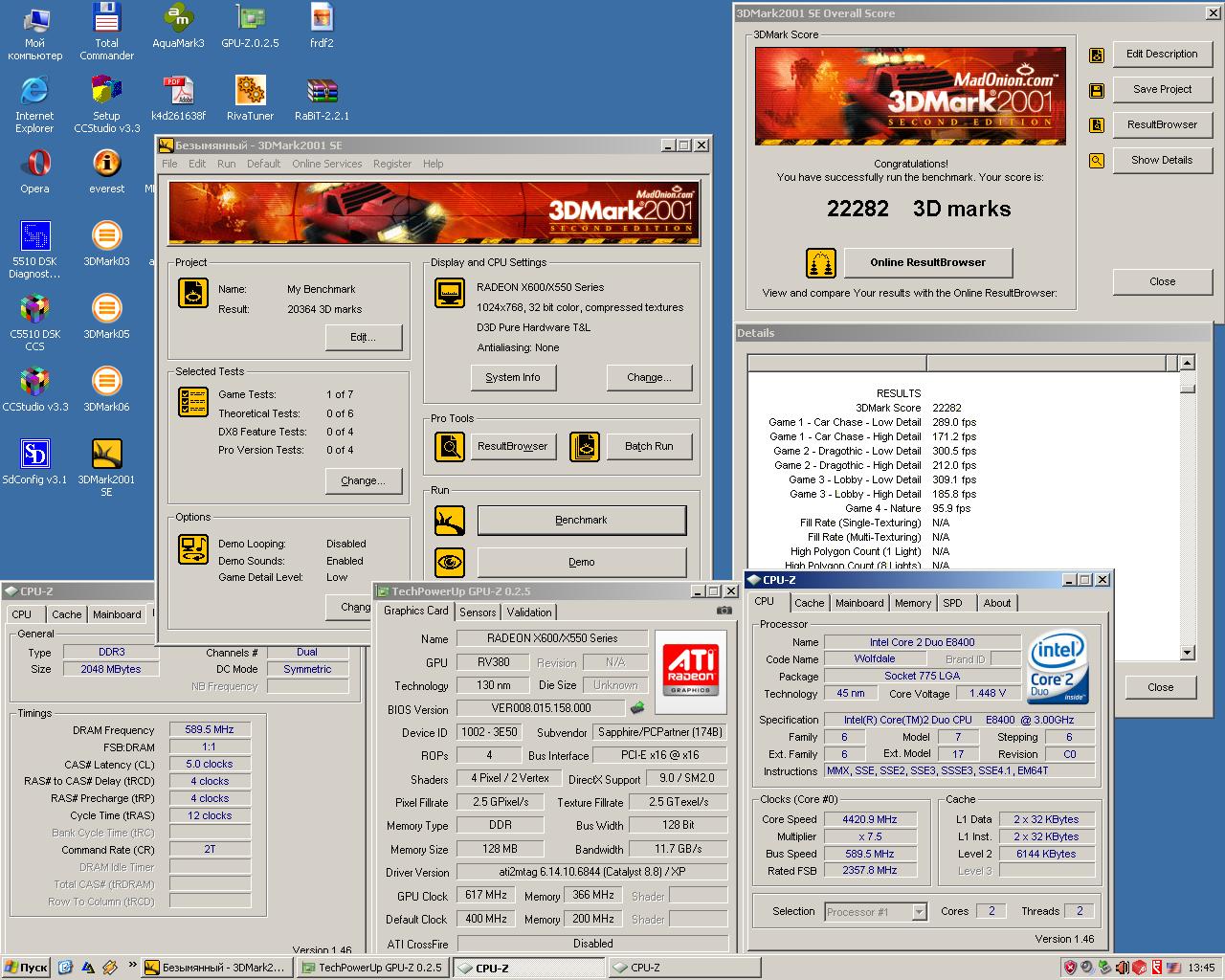1225x980 pixels.
Task: Click the Пуск Start button
Action: coord(26,968)
